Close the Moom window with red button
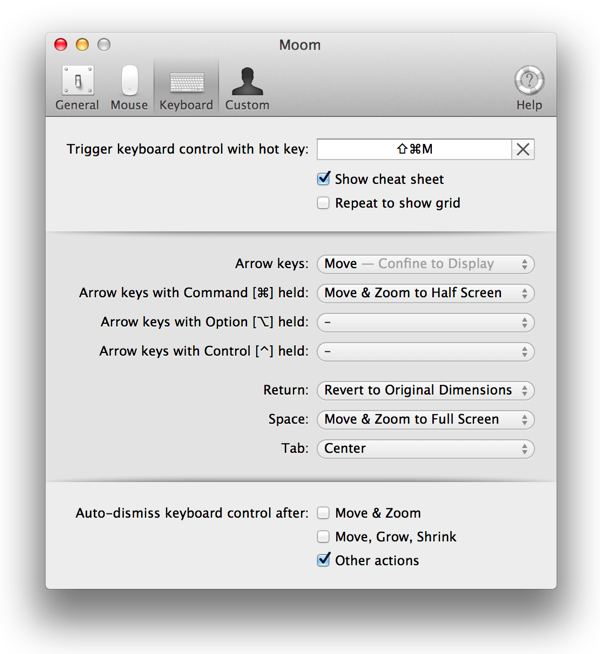The width and height of the screenshot is (600, 654). (61, 44)
